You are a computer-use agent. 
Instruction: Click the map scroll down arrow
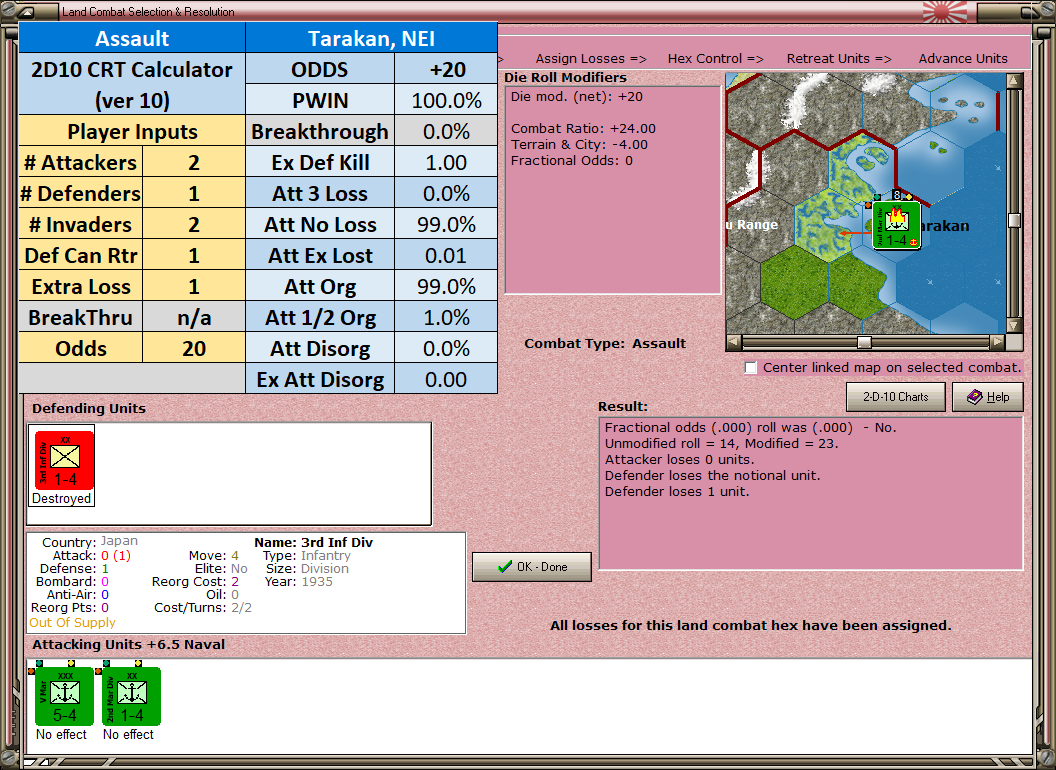[x=1014, y=325]
